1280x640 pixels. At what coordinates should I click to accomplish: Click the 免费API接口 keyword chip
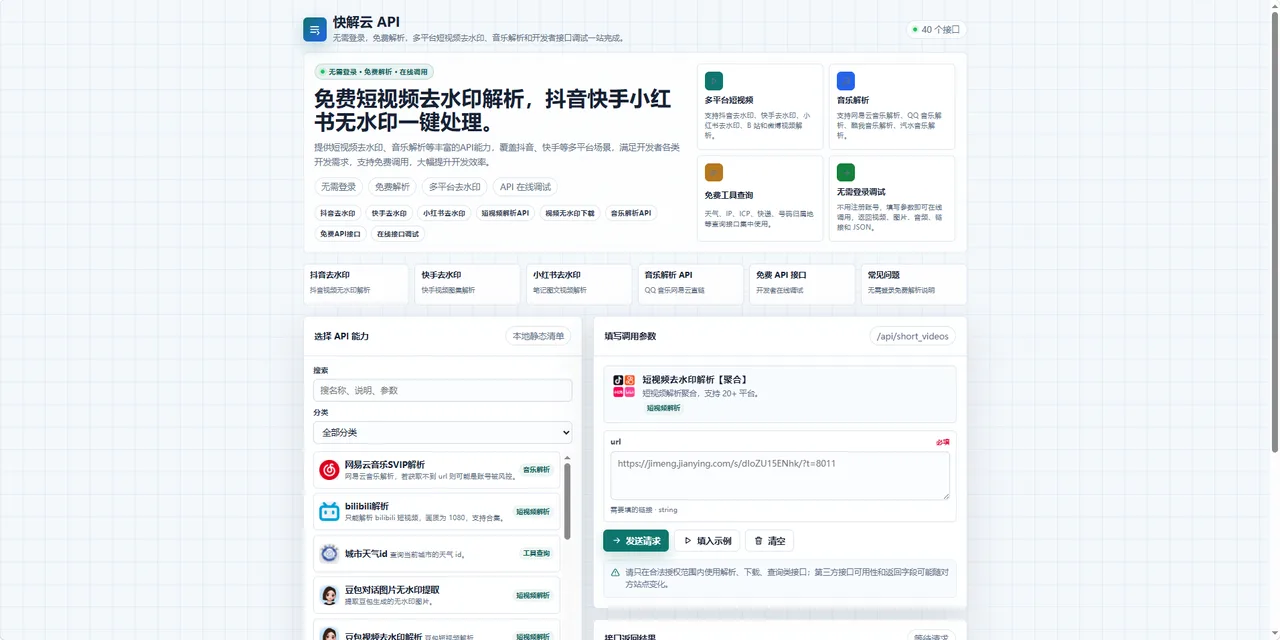click(341, 234)
